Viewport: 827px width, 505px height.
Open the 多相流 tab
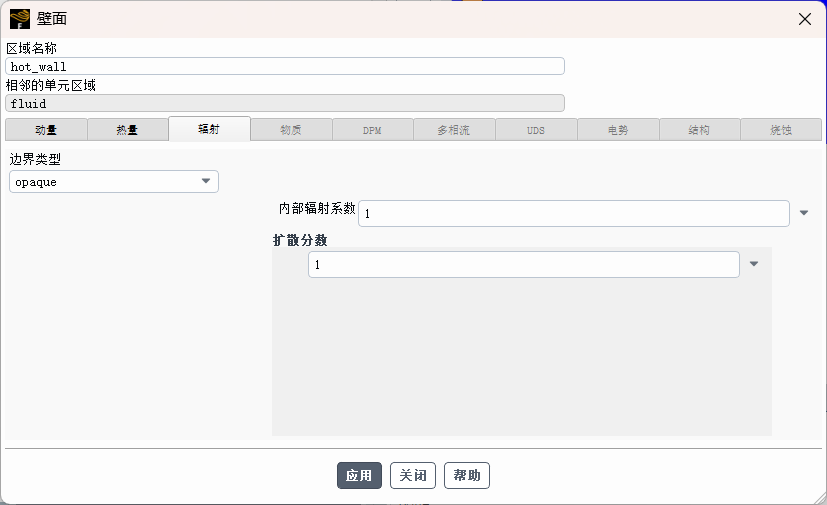(x=454, y=130)
